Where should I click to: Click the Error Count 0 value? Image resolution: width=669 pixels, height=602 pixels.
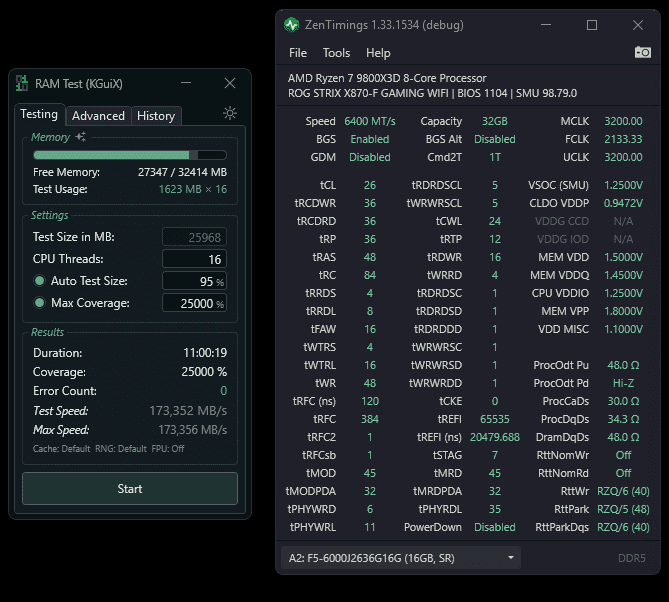point(224,391)
